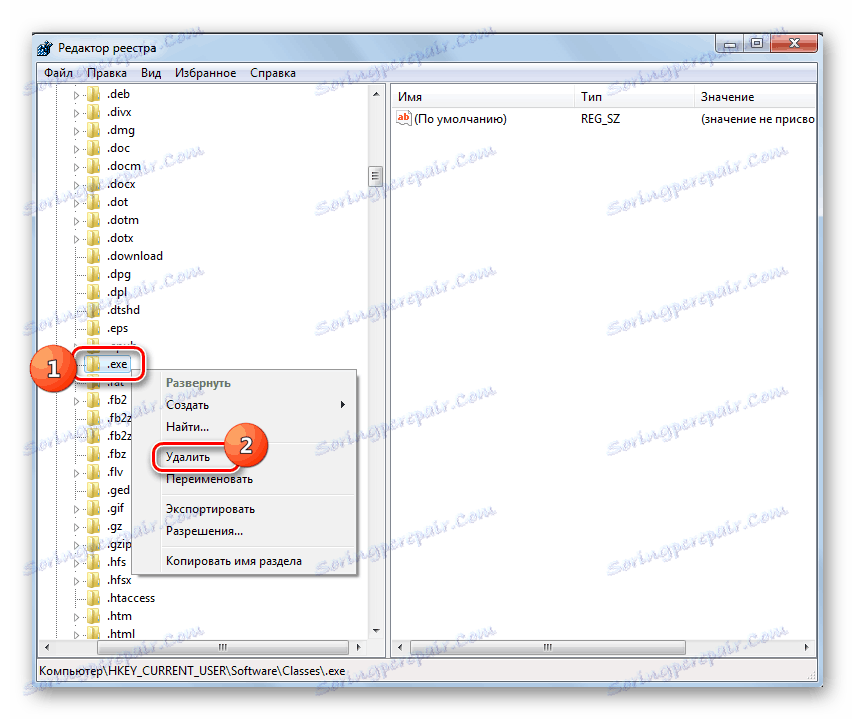Click the .dotx folder icon
The image size is (855, 719).
94,238
